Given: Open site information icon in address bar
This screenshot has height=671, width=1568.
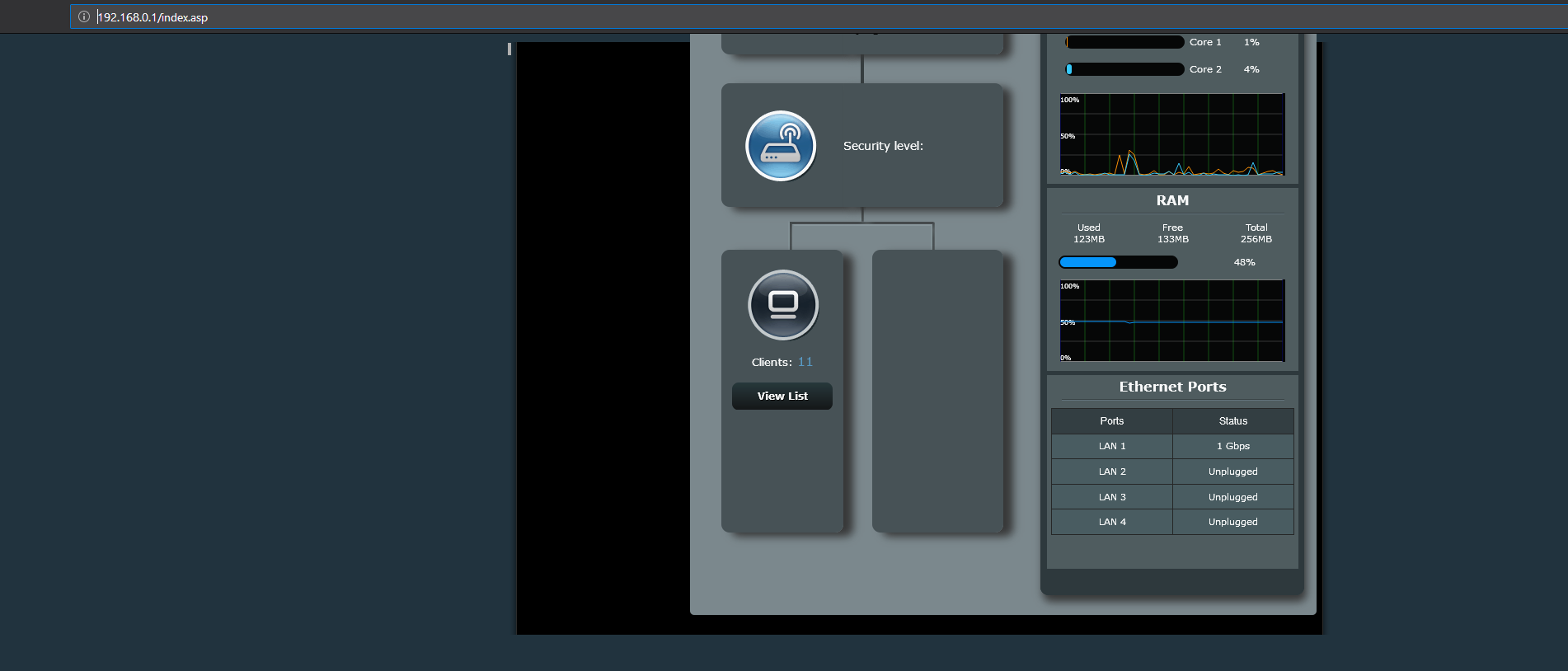Looking at the screenshot, I should point(84,16).
